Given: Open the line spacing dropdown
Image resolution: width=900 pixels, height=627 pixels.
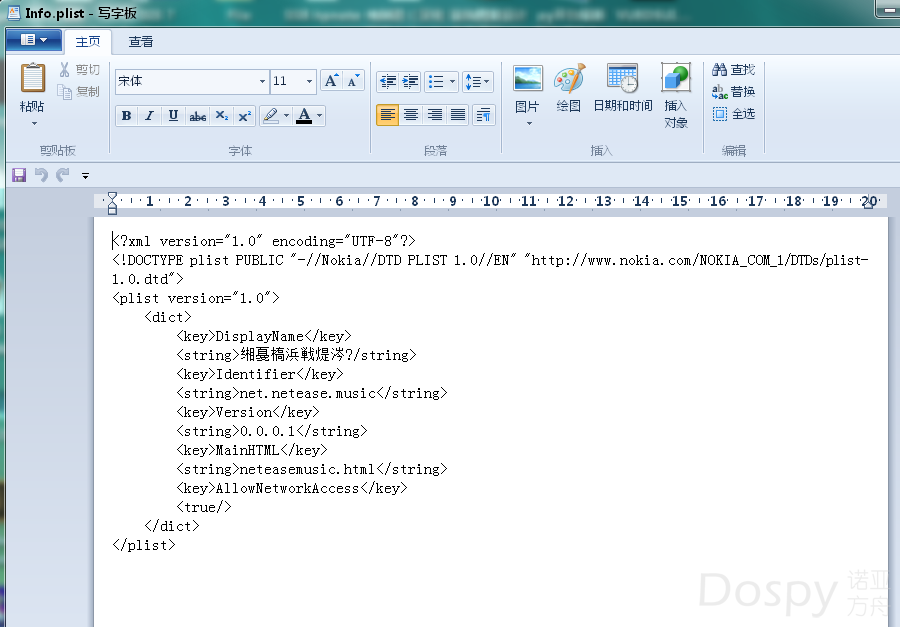Looking at the screenshot, I should [x=478, y=82].
